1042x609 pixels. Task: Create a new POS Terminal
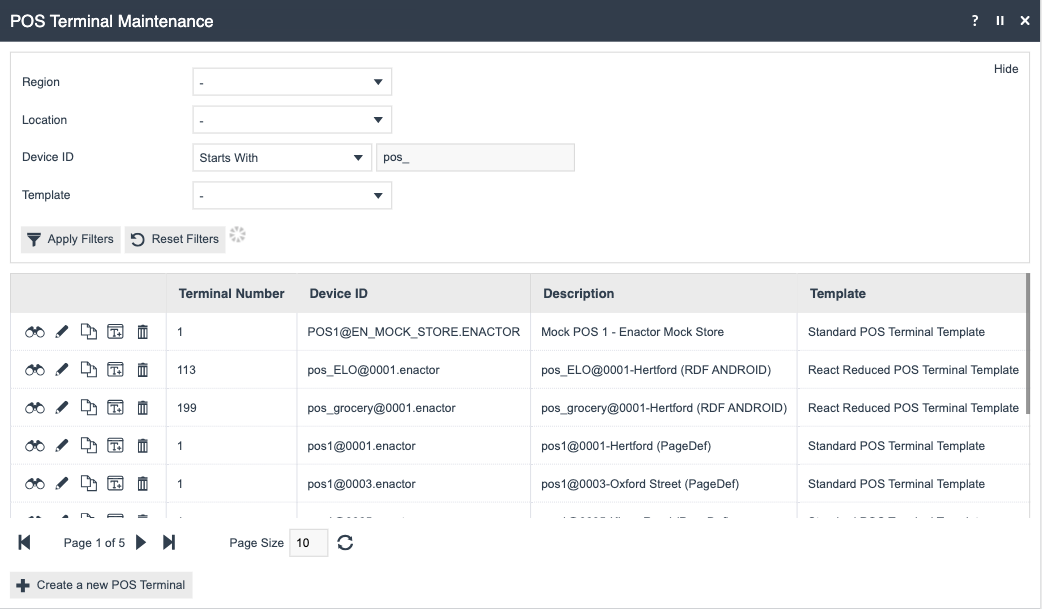(100, 584)
